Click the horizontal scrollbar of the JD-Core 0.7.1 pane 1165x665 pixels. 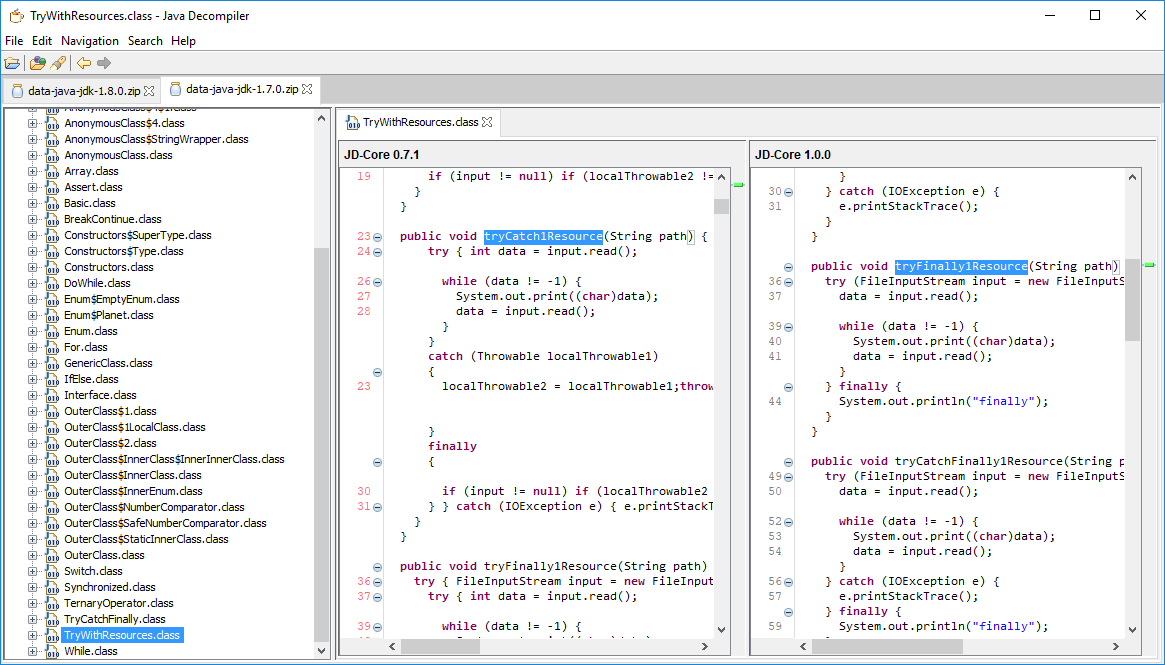tap(549, 647)
